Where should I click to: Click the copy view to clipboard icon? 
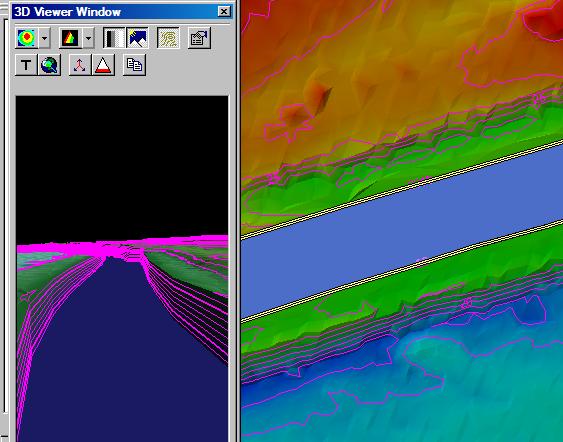tap(134, 65)
